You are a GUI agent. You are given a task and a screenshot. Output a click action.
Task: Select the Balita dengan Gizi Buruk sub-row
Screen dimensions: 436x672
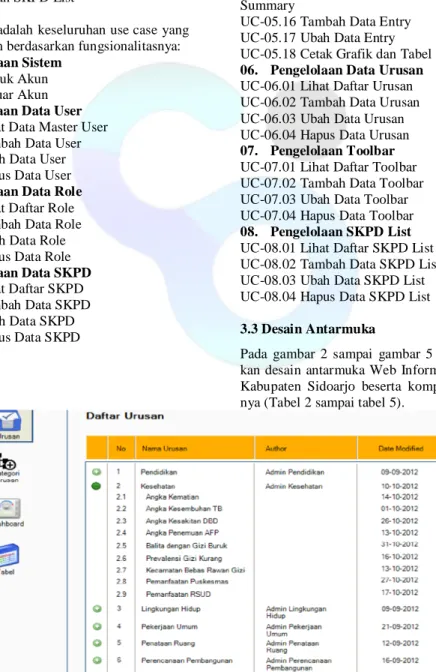pos(186,546)
